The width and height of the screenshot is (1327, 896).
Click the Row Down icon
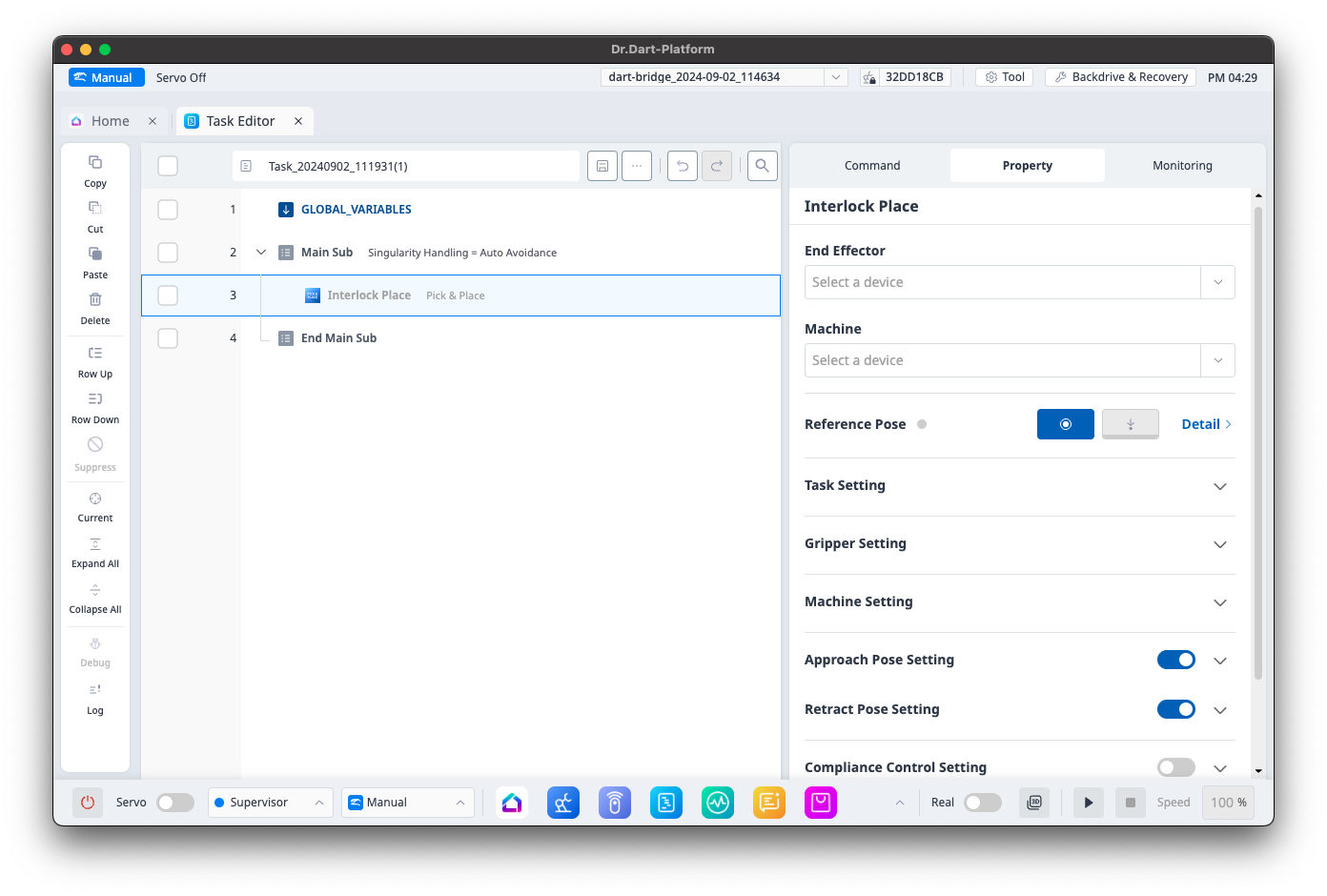95,399
